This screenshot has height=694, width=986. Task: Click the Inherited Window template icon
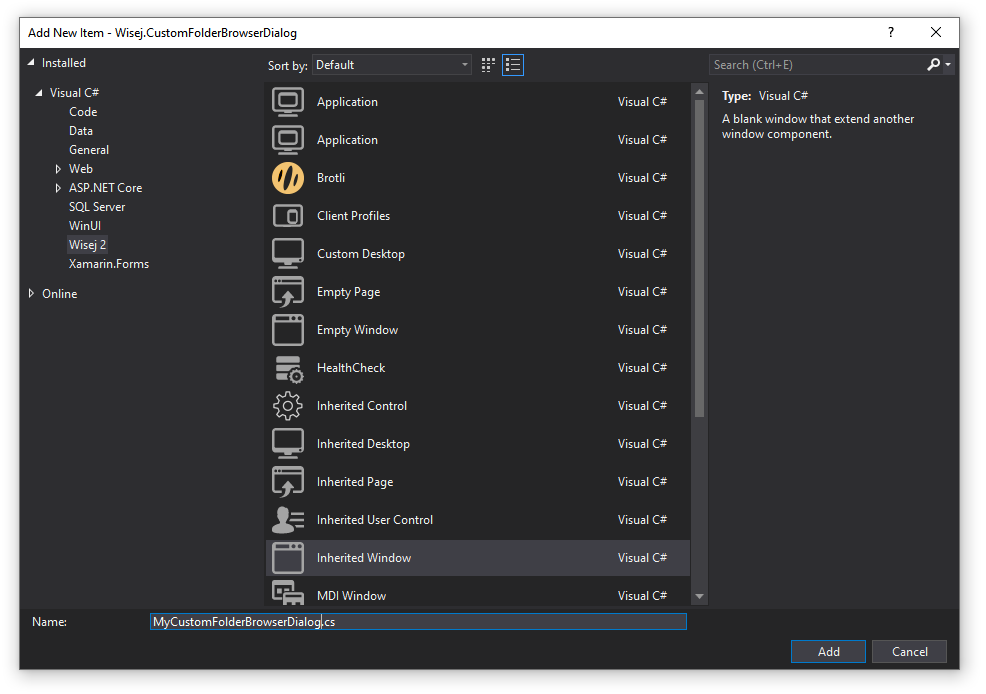pyautogui.click(x=288, y=558)
